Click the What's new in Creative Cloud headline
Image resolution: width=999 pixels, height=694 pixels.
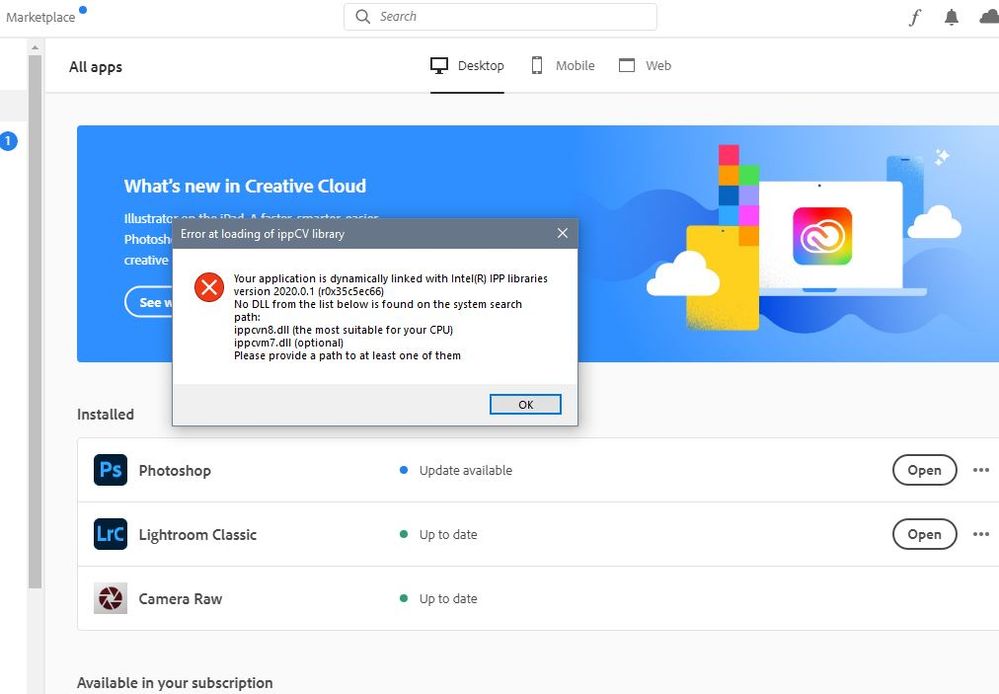245,186
